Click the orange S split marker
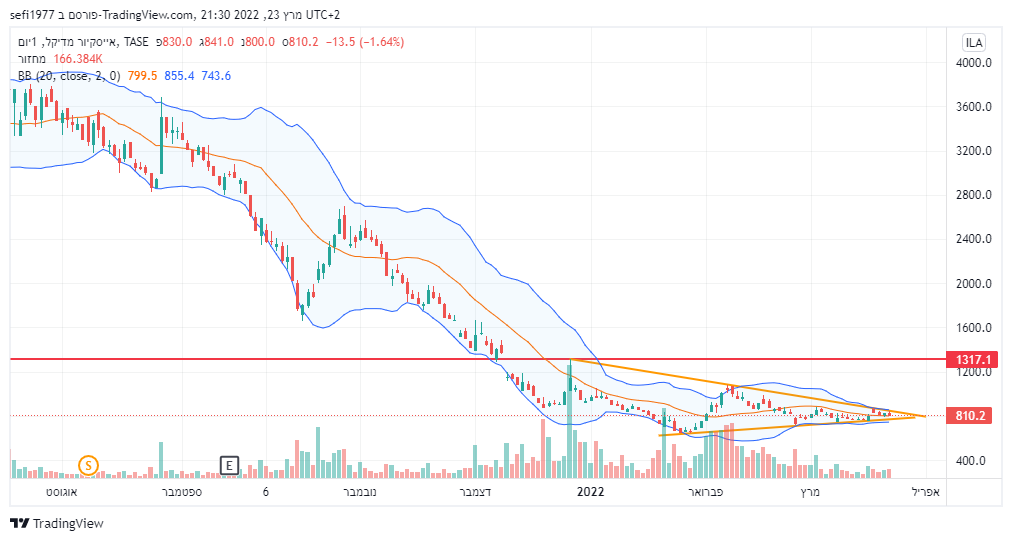The image size is (1012, 541). 88,465
